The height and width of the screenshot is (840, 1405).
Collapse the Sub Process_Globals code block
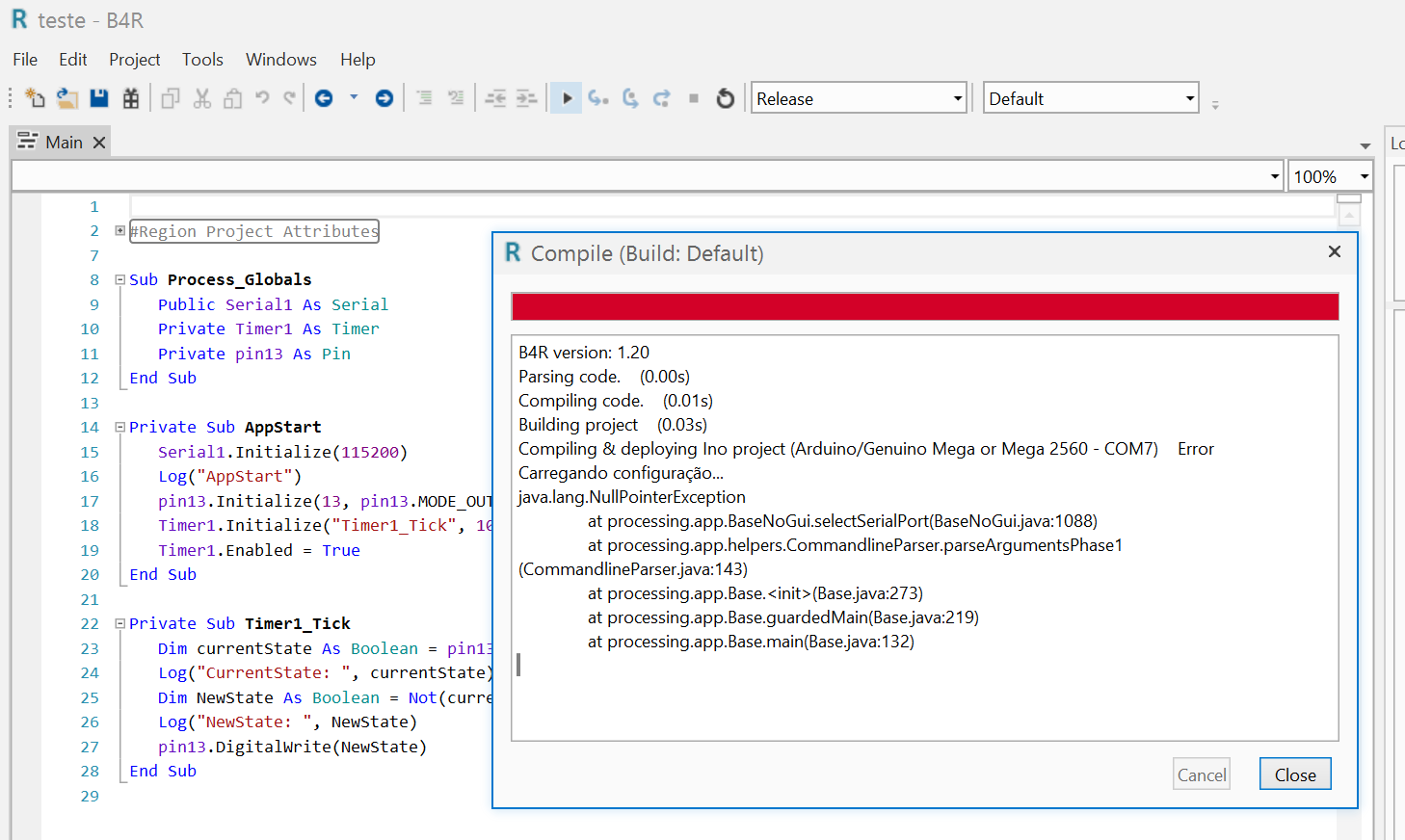pyautogui.click(x=120, y=280)
